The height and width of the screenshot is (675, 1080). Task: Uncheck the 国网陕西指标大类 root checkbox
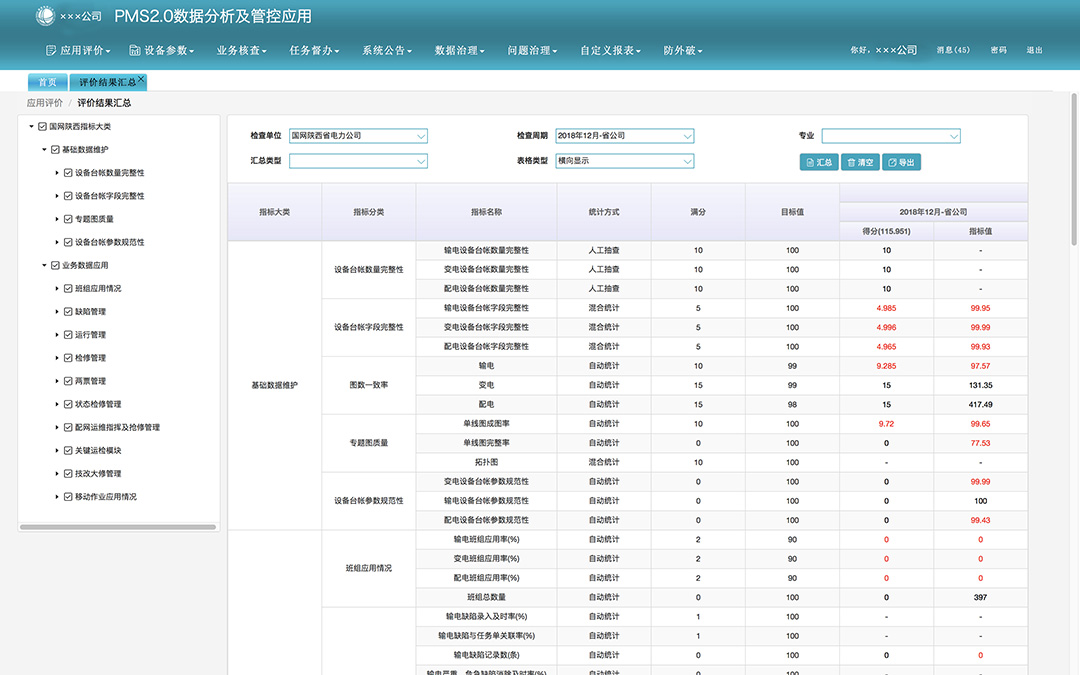tap(42, 127)
